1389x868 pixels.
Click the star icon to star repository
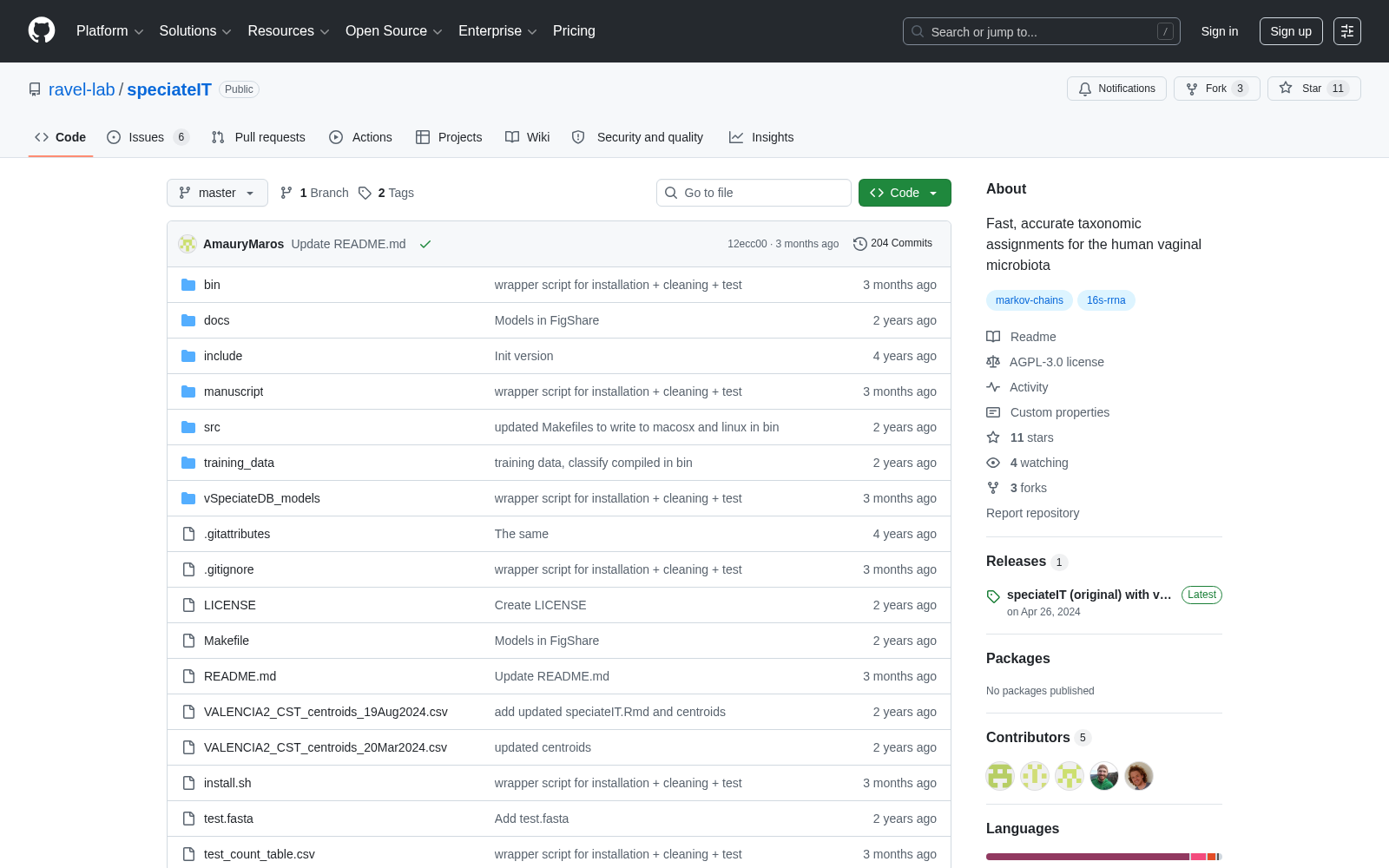tap(1286, 89)
